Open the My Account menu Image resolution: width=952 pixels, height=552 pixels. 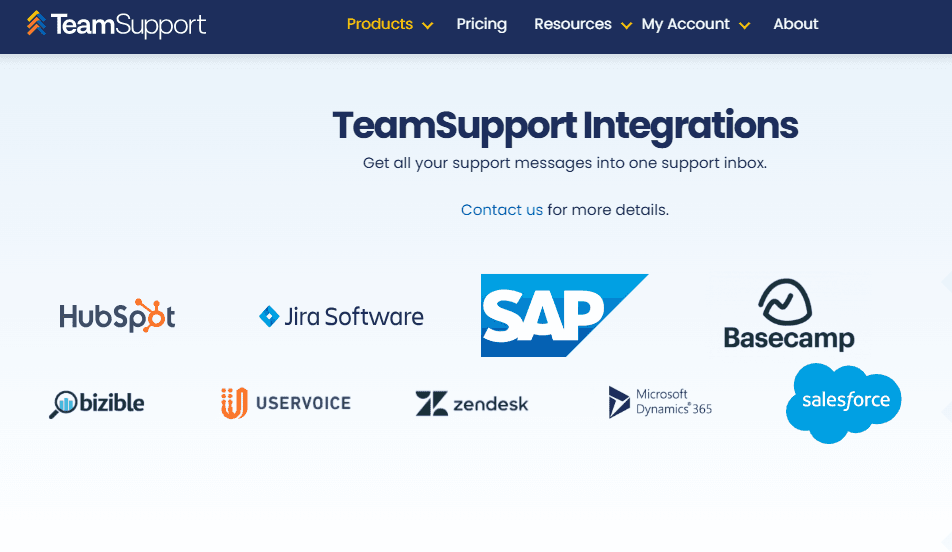[685, 24]
